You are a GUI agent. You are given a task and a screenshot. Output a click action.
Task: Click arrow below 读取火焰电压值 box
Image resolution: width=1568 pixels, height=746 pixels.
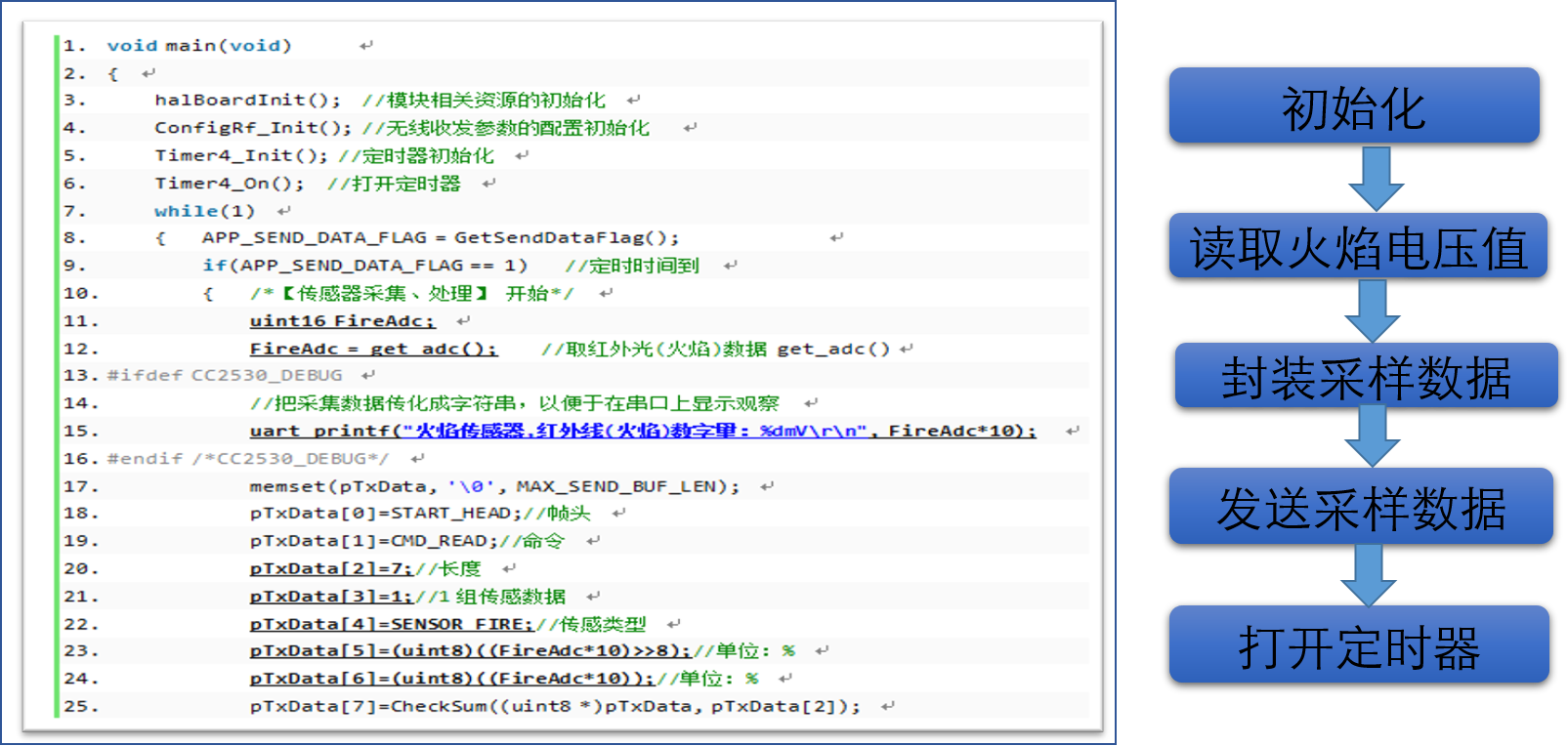point(1373,311)
